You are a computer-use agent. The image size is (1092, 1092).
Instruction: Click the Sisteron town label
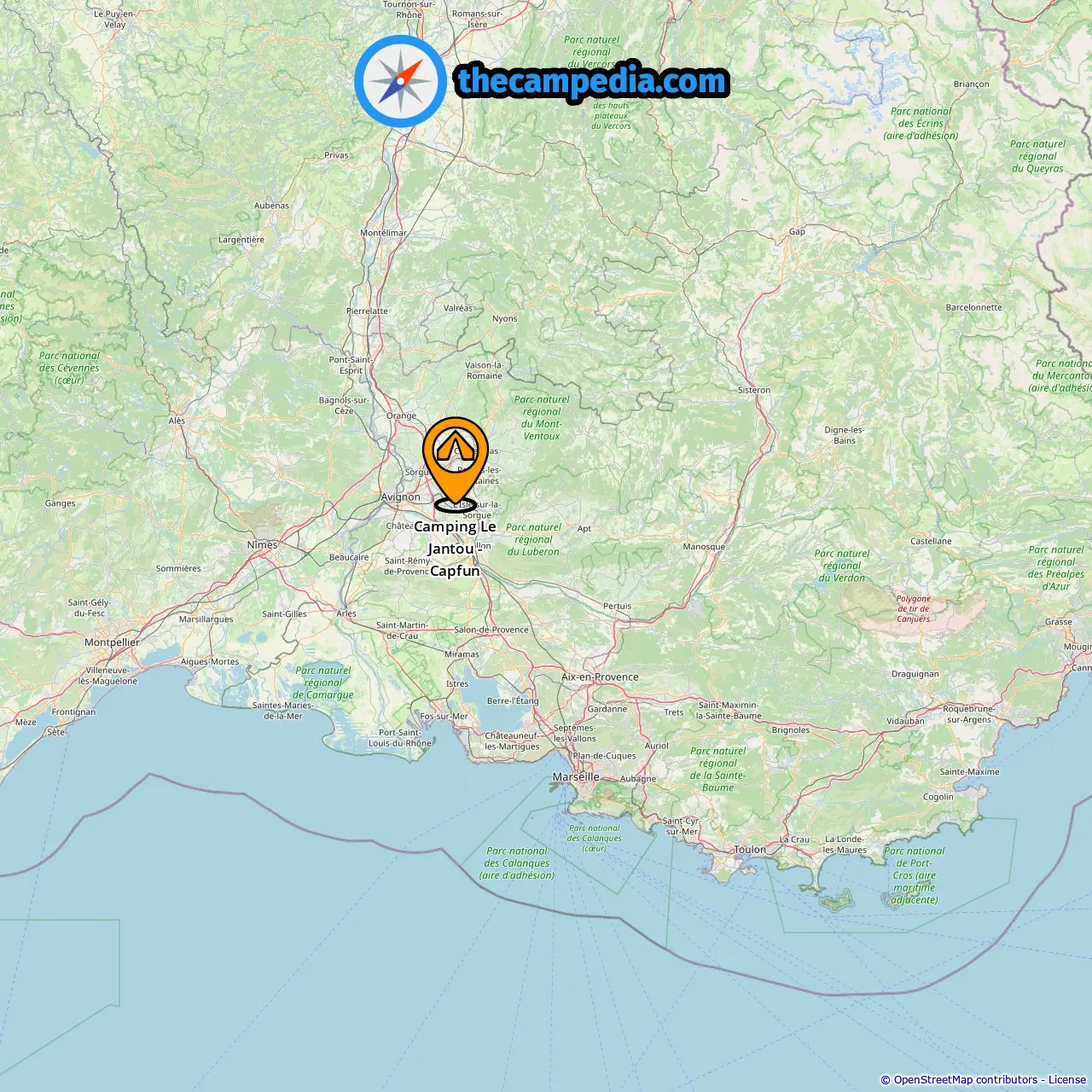tap(754, 390)
